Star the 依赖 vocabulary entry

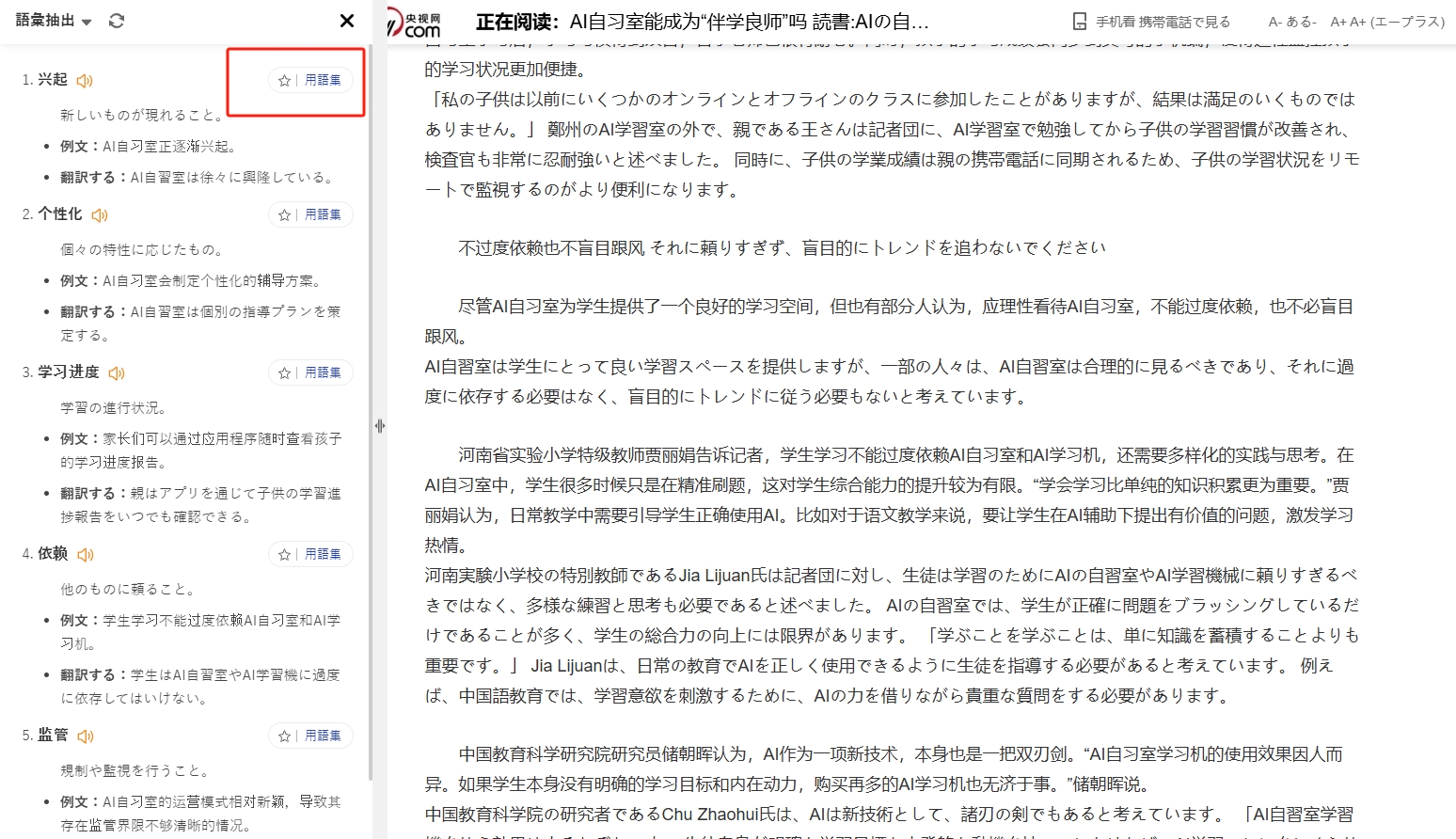point(284,555)
